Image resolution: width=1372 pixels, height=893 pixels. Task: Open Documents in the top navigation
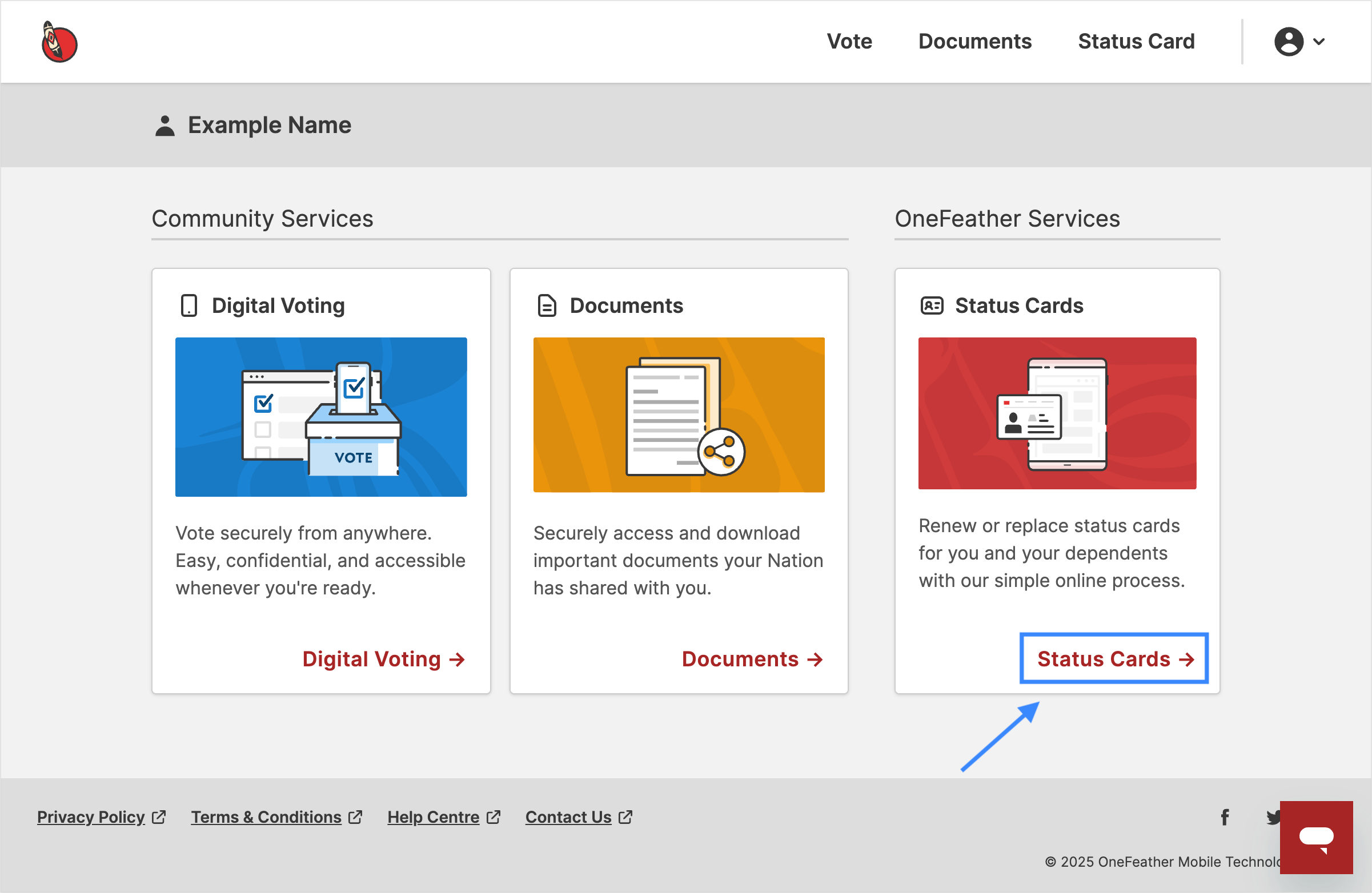tap(975, 42)
